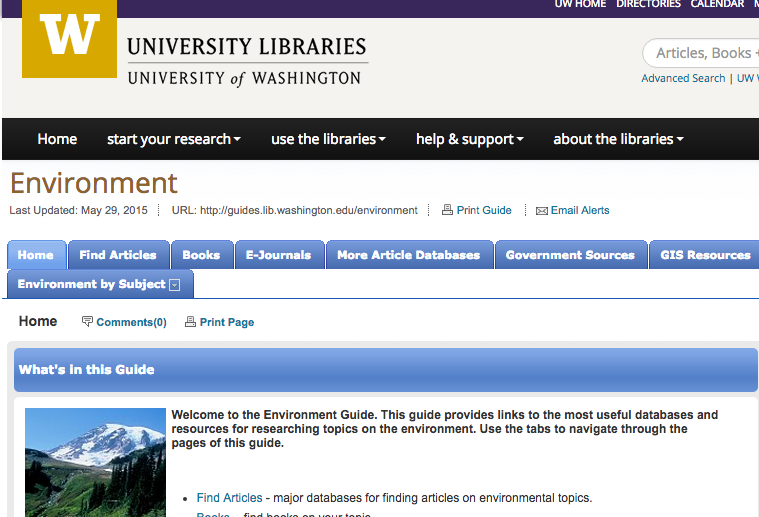Image resolution: width=759 pixels, height=517 pixels.
Task: Expand the help & support menu
Action: click(x=470, y=139)
